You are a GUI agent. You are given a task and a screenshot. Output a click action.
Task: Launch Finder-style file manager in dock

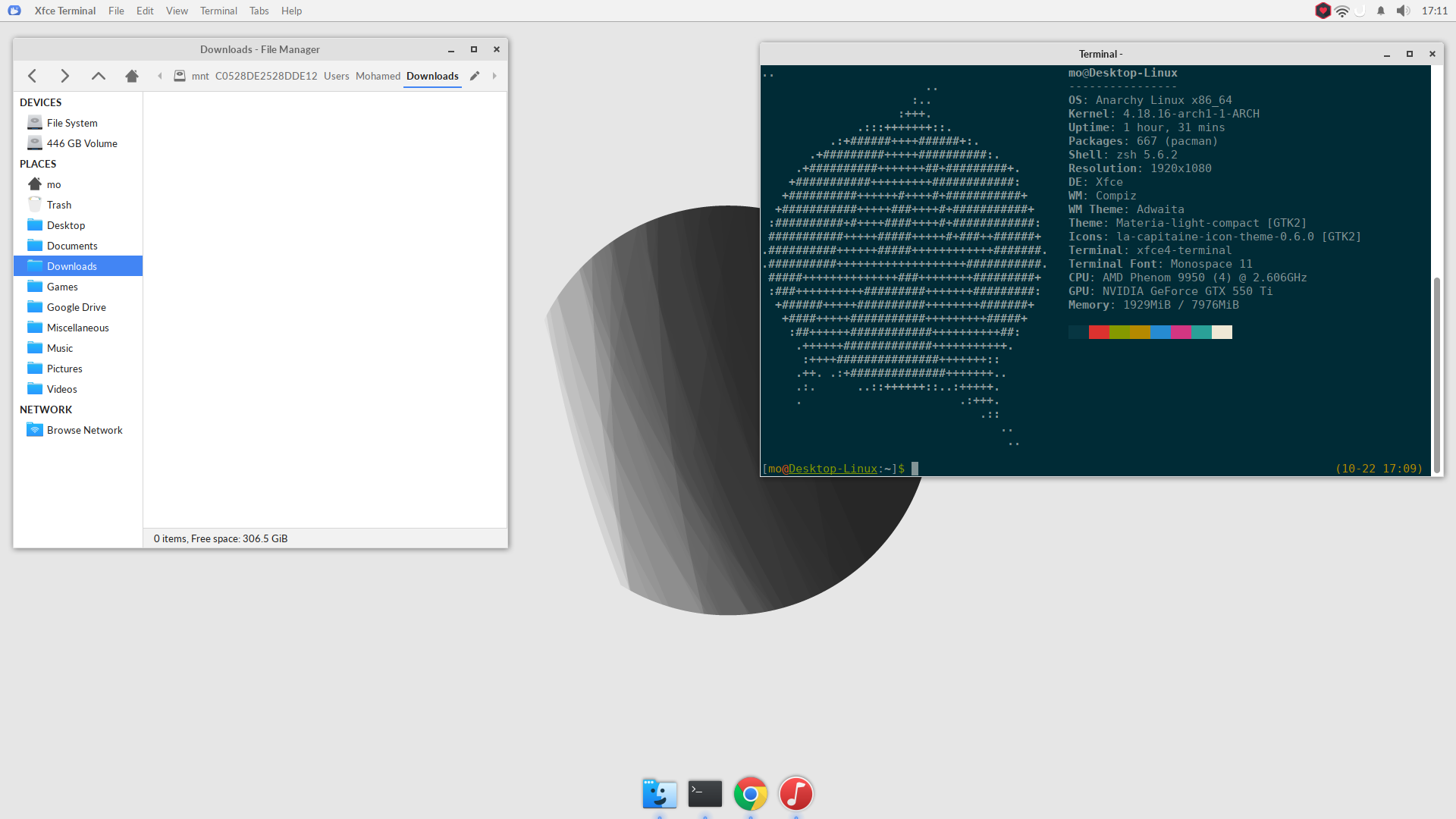coord(660,794)
